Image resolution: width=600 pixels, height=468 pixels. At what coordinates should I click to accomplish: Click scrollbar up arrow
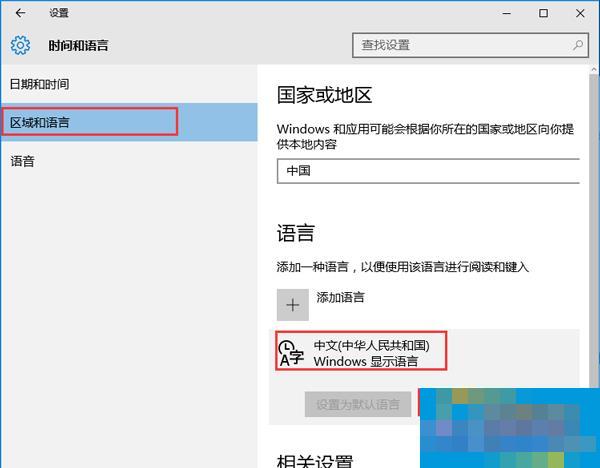(594, 70)
